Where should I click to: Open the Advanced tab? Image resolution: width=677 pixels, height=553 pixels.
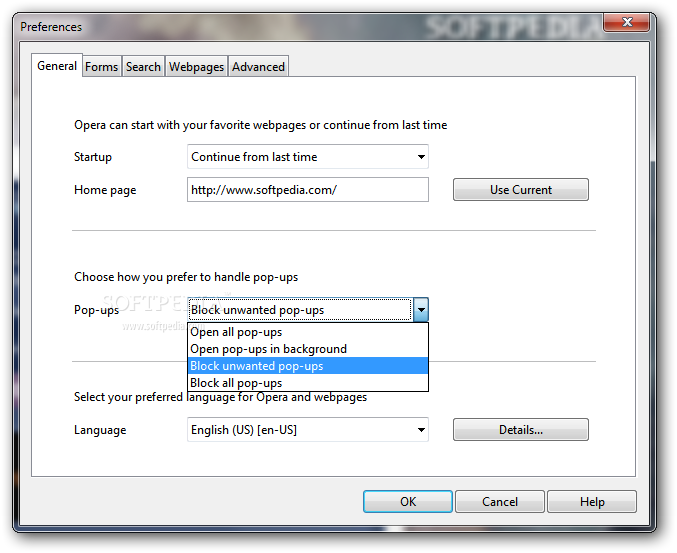258,67
